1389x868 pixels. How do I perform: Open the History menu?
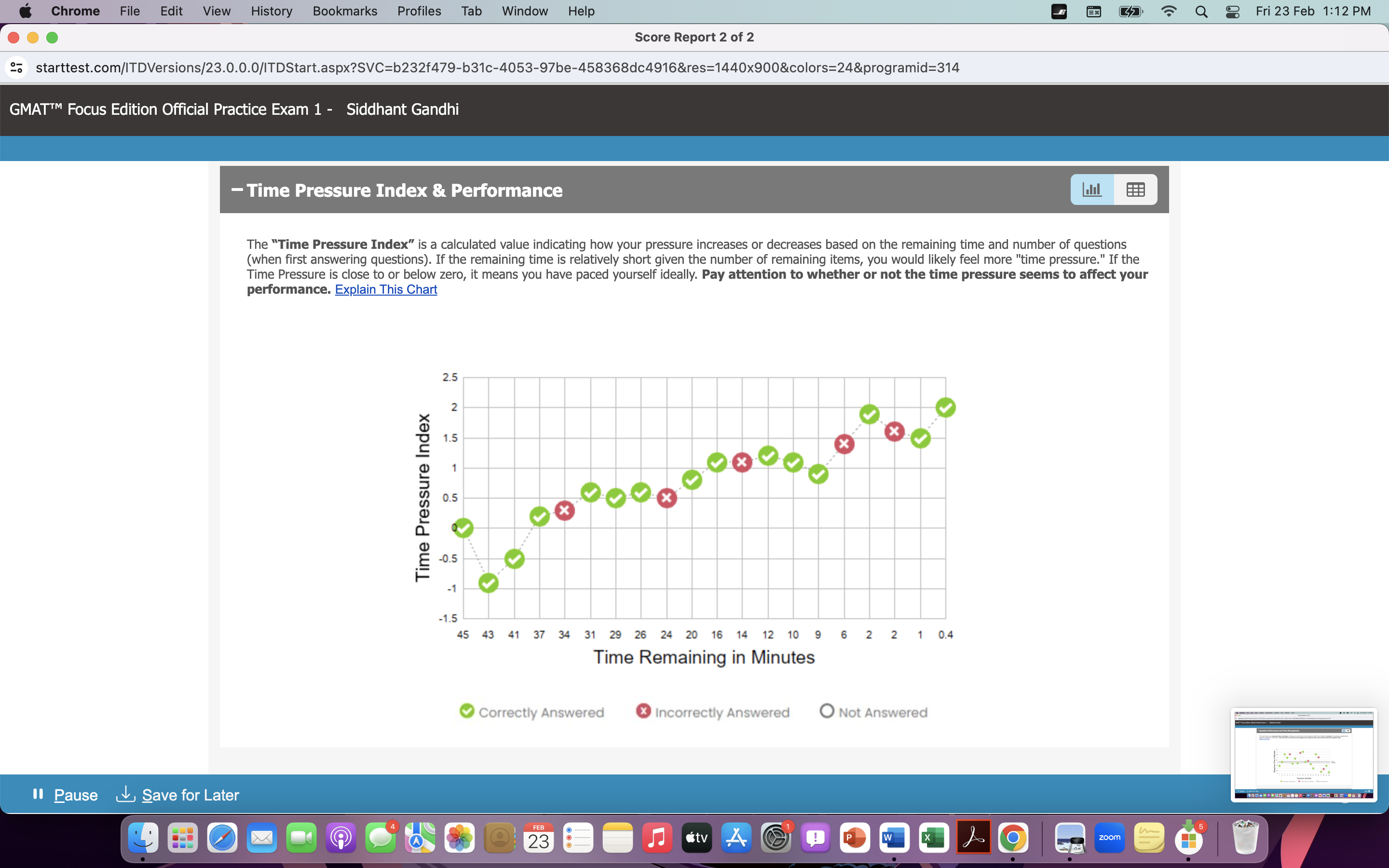pyautogui.click(x=271, y=11)
